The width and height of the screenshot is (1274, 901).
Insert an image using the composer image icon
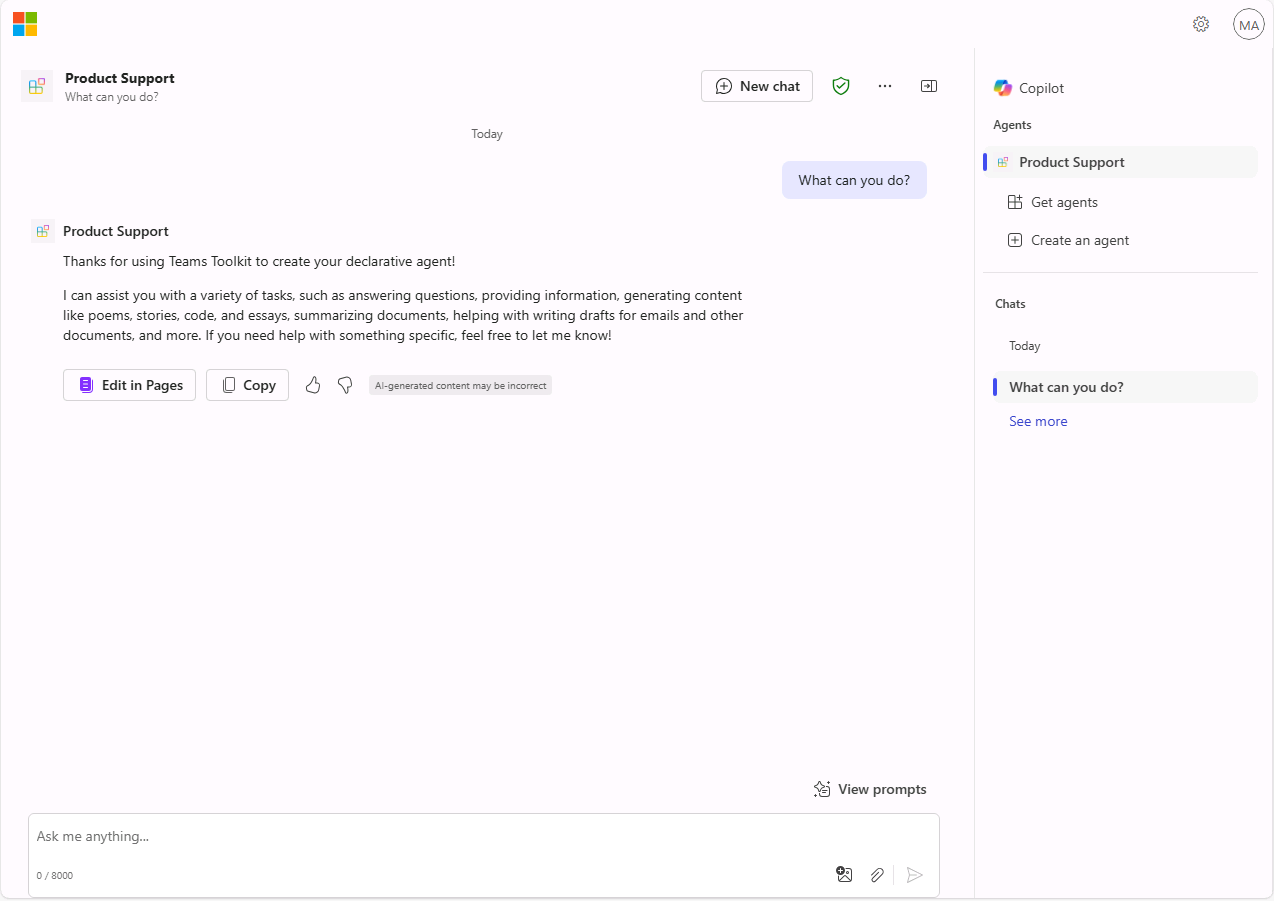[x=844, y=874]
